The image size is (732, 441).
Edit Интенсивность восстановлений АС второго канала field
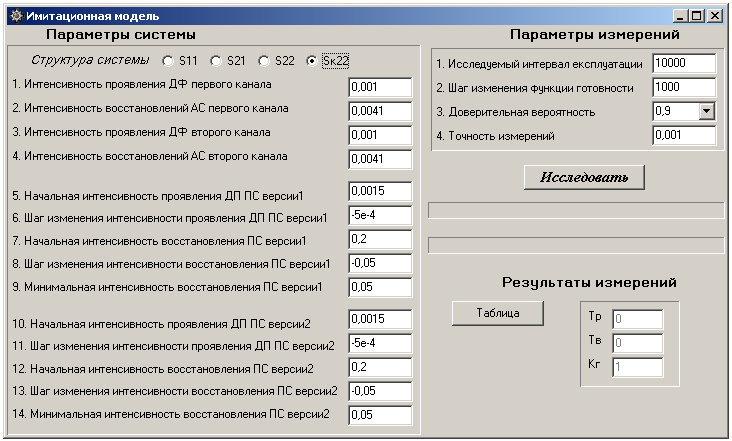tap(380, 159)
